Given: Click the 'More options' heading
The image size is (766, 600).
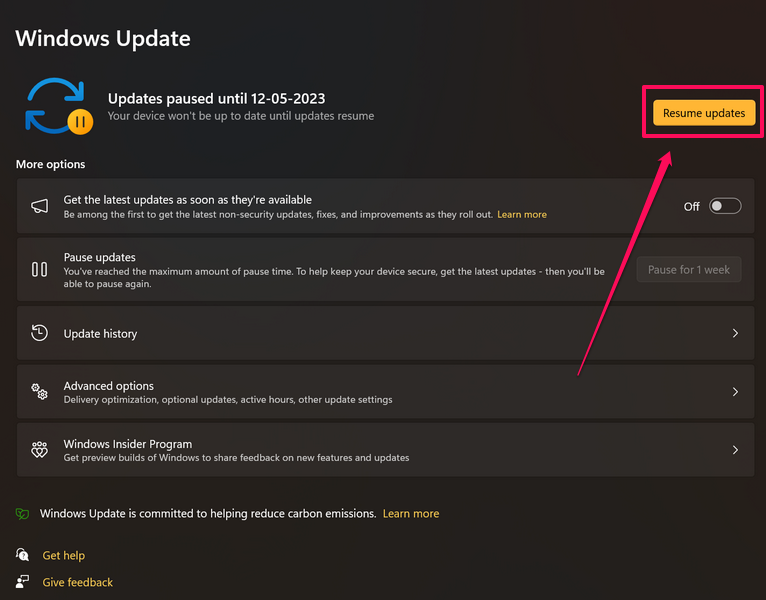Looking at the screenshot, I should point(50,164).
